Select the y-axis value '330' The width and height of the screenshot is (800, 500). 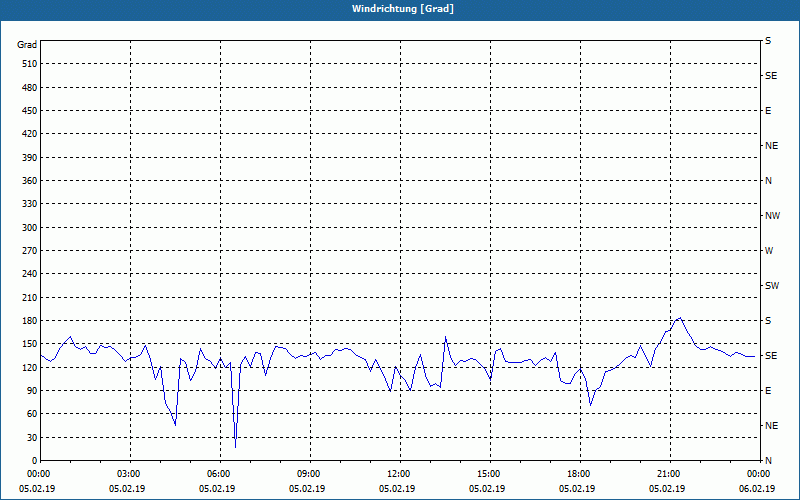pos(30,204)
